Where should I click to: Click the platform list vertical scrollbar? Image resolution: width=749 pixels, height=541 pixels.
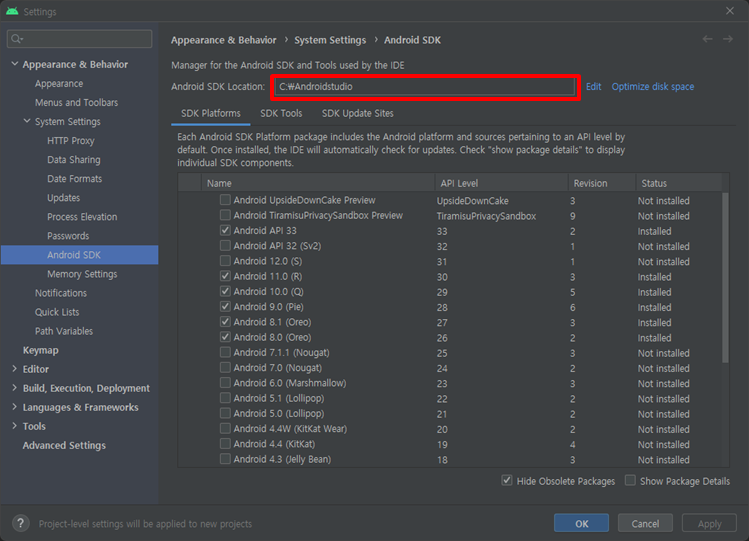point(726,277)
